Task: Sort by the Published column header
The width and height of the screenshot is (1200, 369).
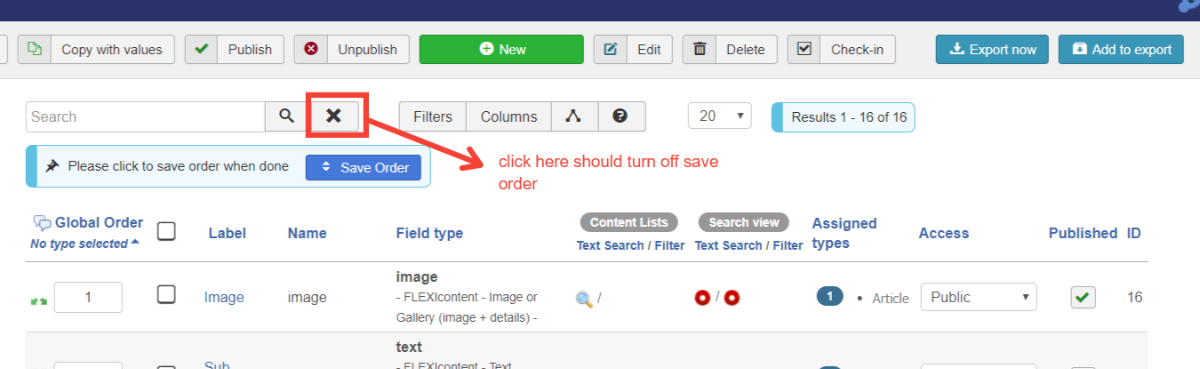Action: pyautogui.click(x=1082, y=233)
